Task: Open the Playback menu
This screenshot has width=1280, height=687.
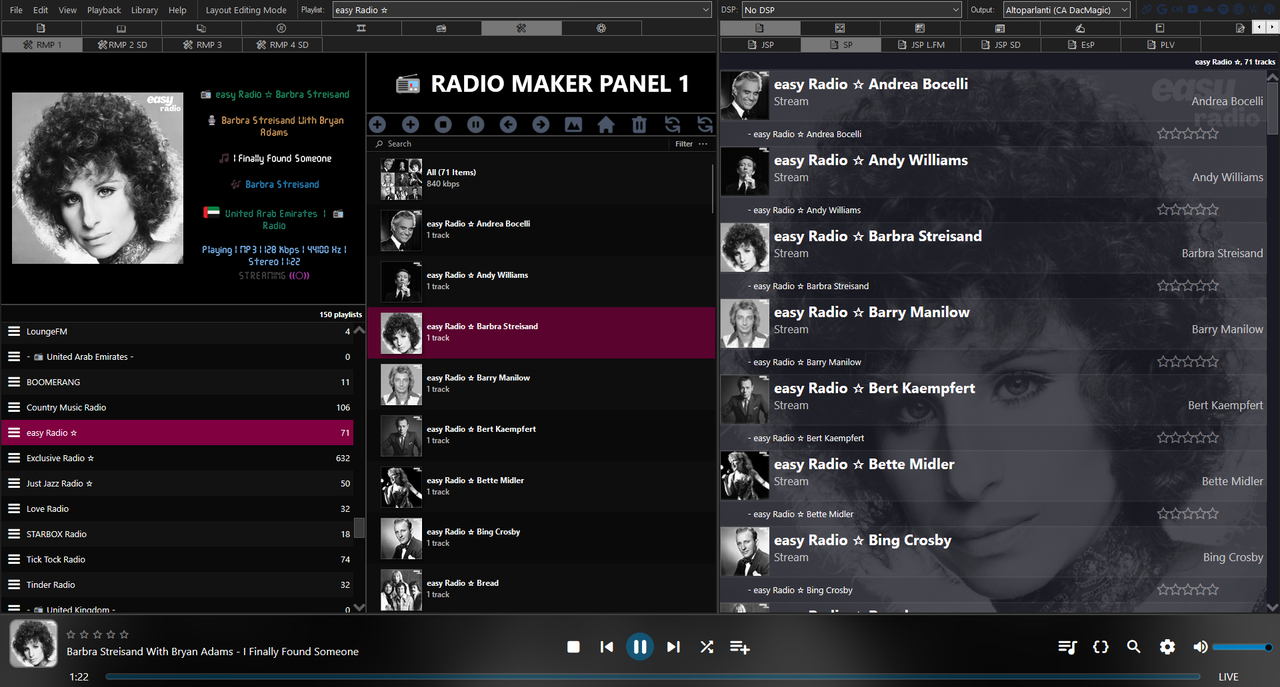Action: pyautogui.click(x=104, y=10)
